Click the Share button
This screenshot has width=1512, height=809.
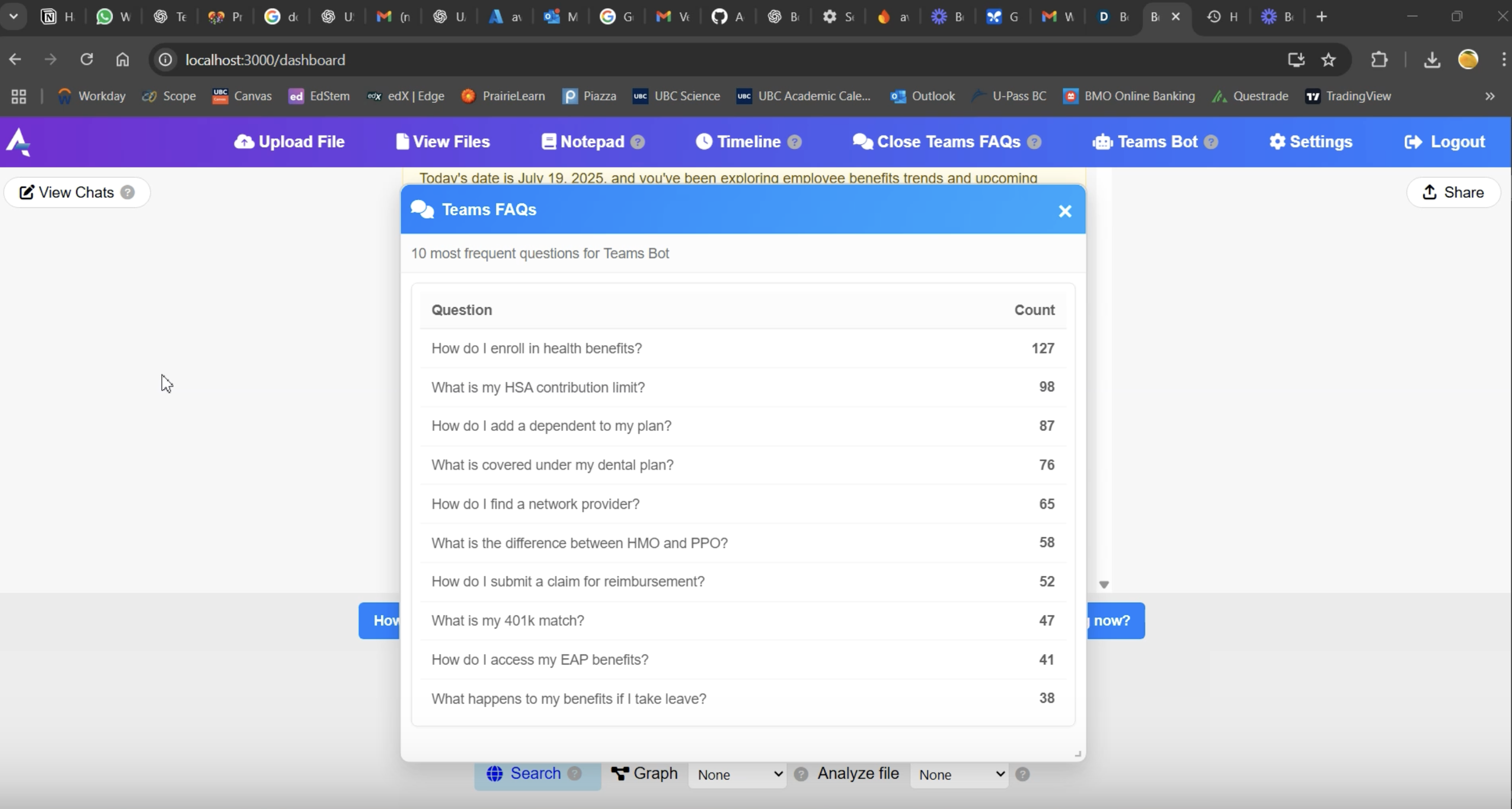pyautogui.click(x=1453, y=193)
